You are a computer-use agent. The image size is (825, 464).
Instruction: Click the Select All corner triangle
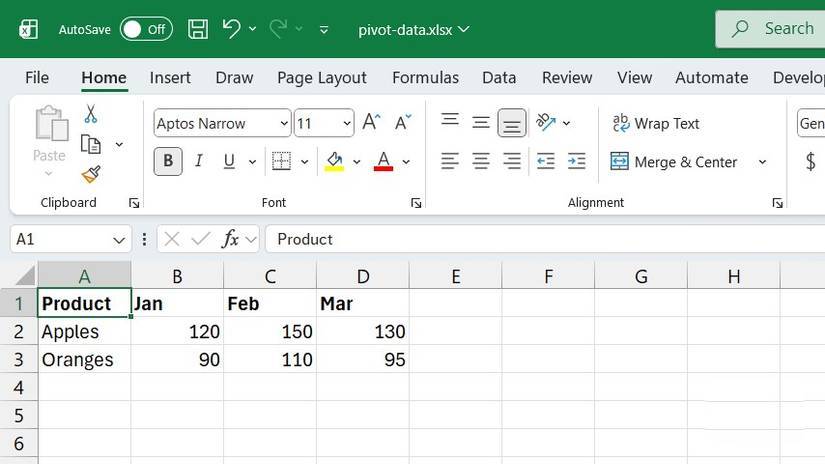[x=25, y=275]
